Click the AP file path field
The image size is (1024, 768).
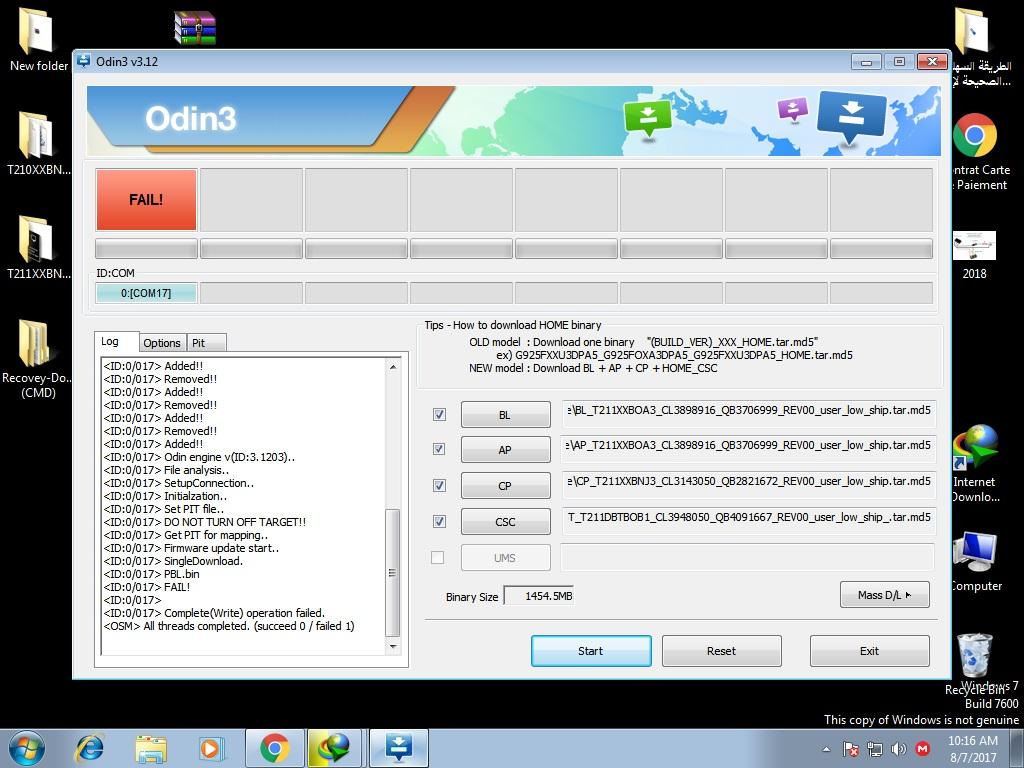[748, 449]
